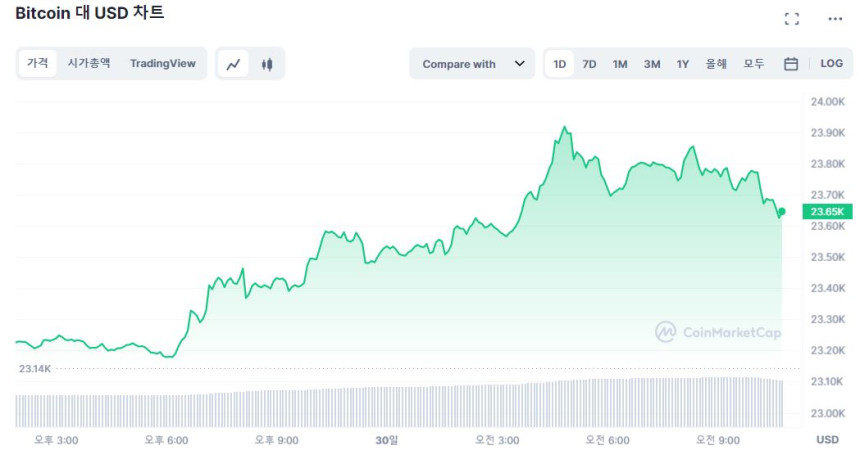Toggle the LOG scale option
Screen dimensions: 860x450
pos(831,64)
